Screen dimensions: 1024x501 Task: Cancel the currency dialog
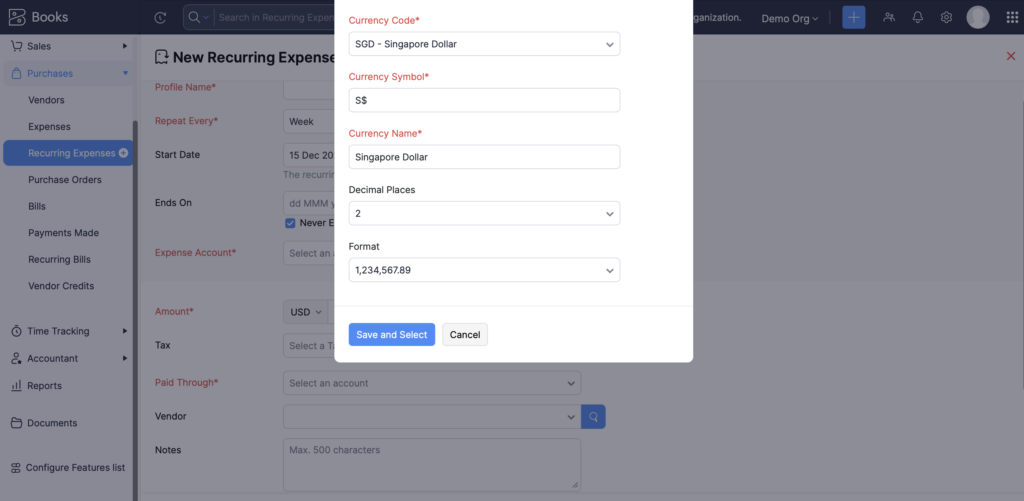[465, 335]
